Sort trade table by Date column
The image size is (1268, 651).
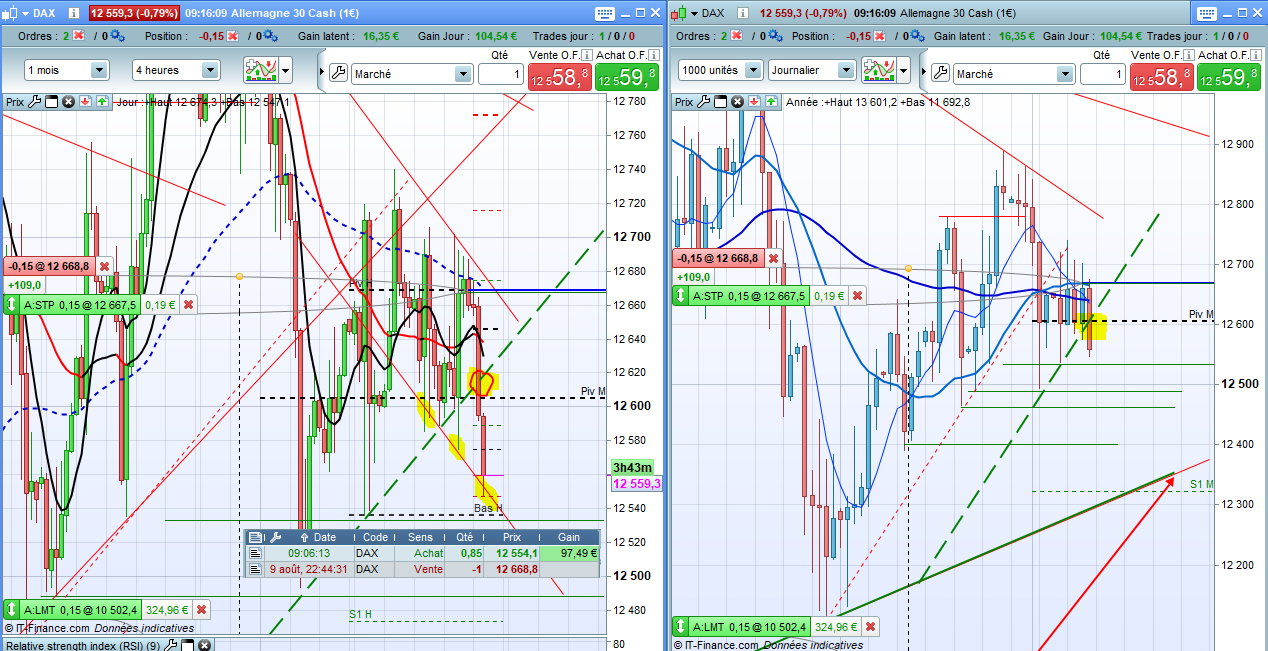tap(325, 538)
